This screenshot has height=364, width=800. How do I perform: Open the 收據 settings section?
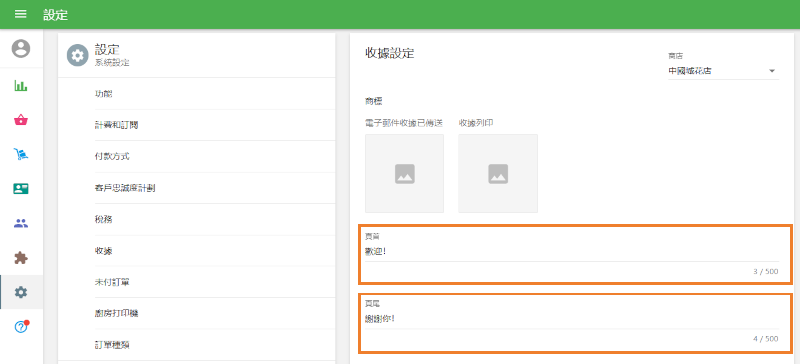[215, 251]
